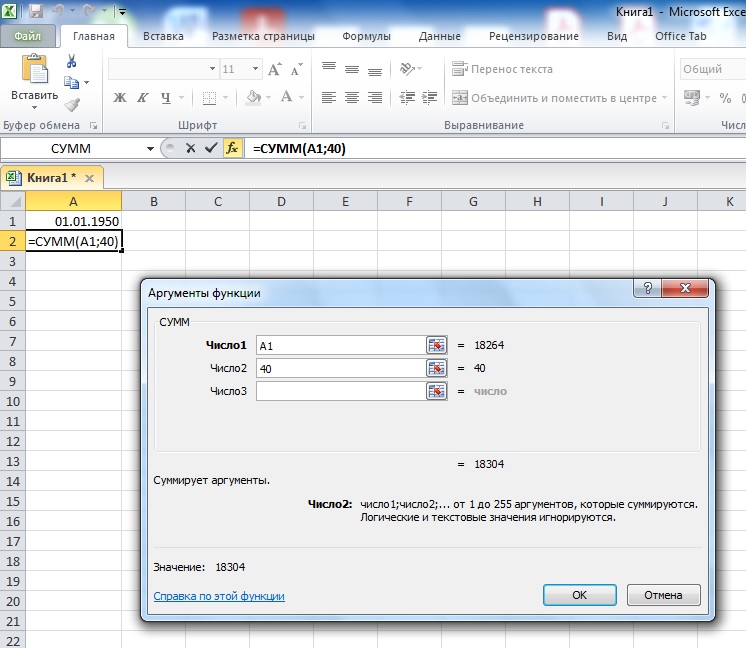This screenshot has width=746, height=648.
Task: Switch to the Формулы ribbon tab
Action: click(366, 36)
